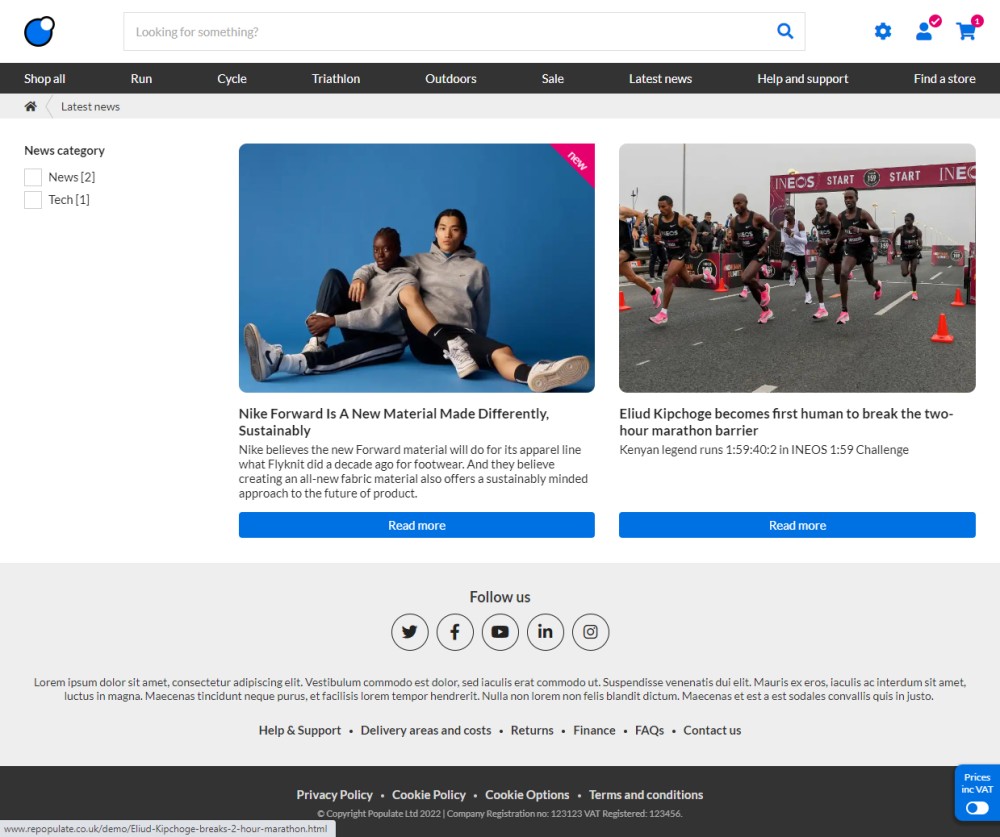Viewport: 1000px width, 837px height.
Task: Open the Shop all menu
Action: [x=45, y=78]
